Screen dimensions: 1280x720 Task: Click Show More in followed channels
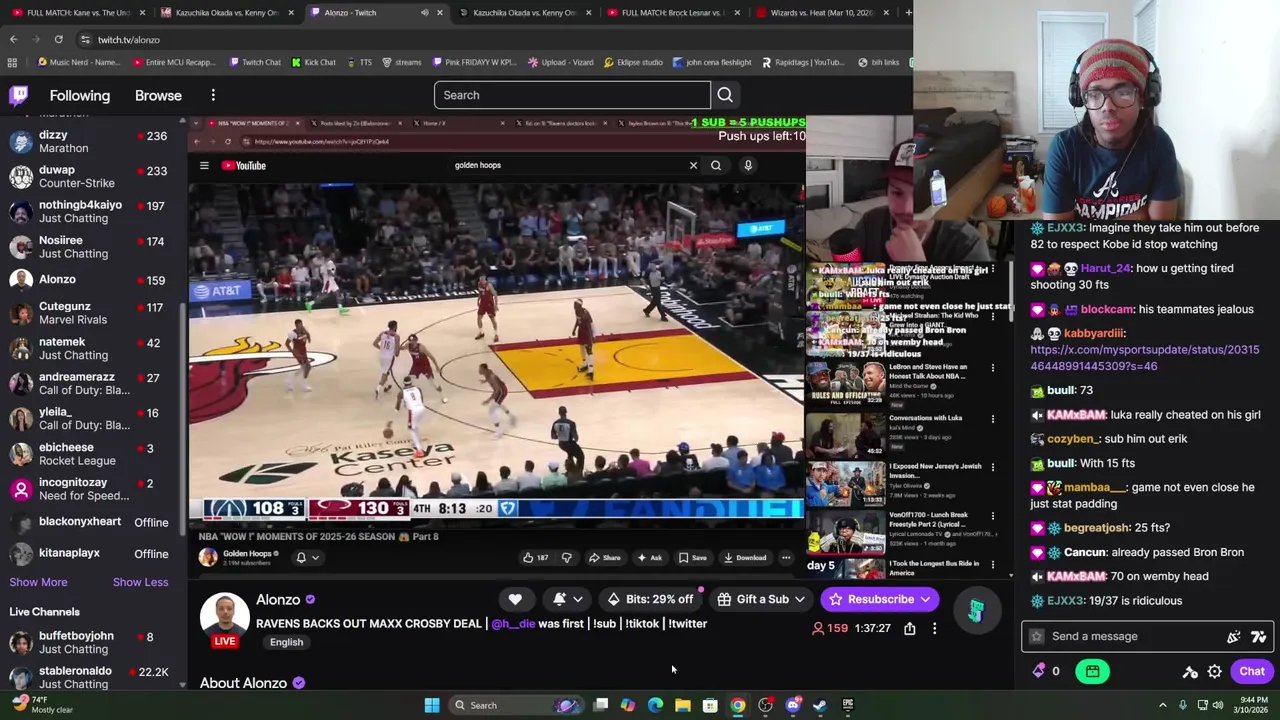click(x=38, y=582)
